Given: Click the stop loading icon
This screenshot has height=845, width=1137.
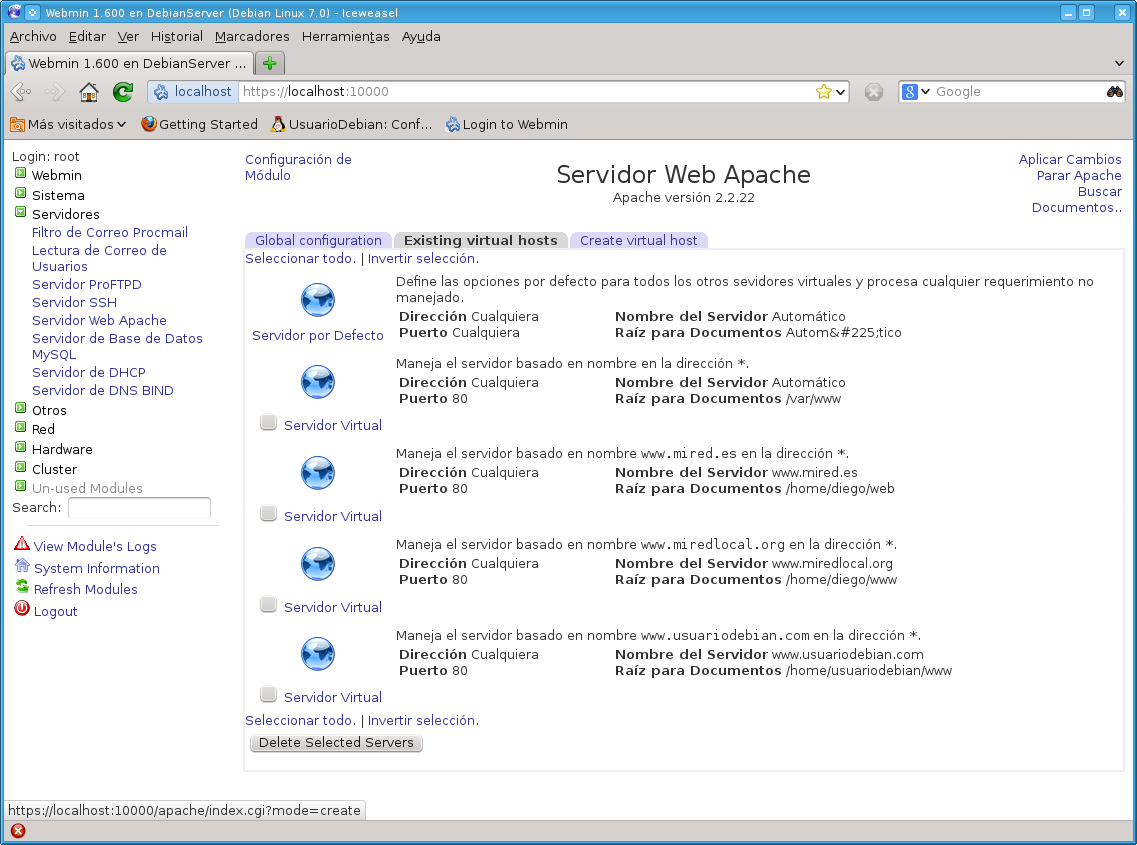Looking at the screenshot, I should 874,91.
